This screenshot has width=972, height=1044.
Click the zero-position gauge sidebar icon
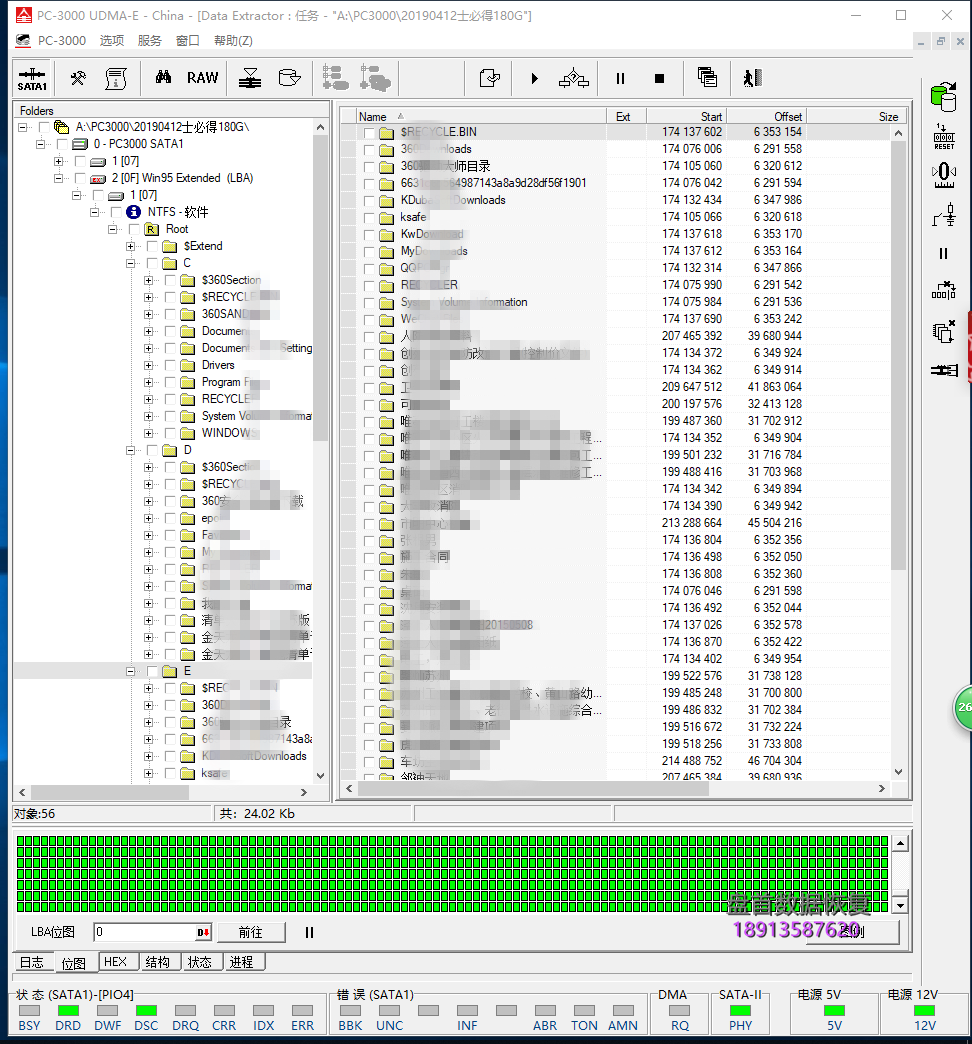(944, 176)
